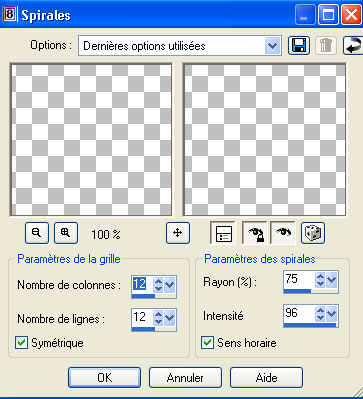Expand Rayon (%) slider dropdown arrow

(x=332, y=279)
